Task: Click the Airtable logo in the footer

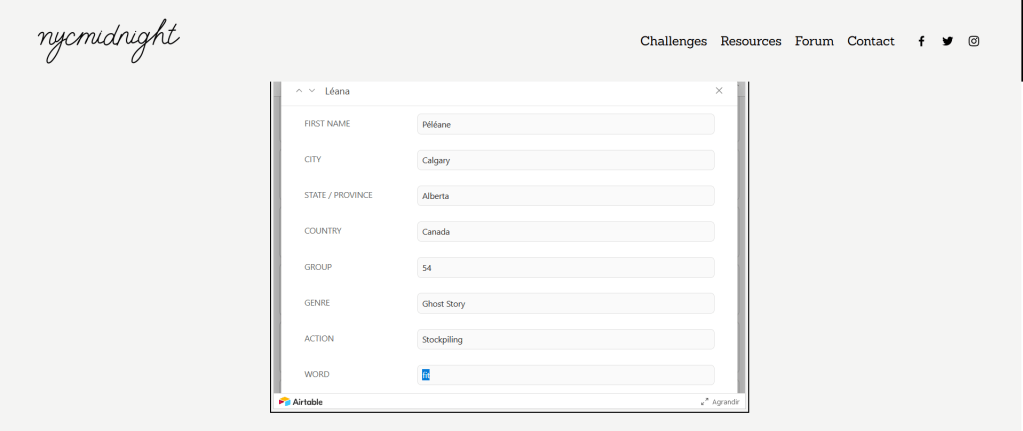Action: (301, 402)
